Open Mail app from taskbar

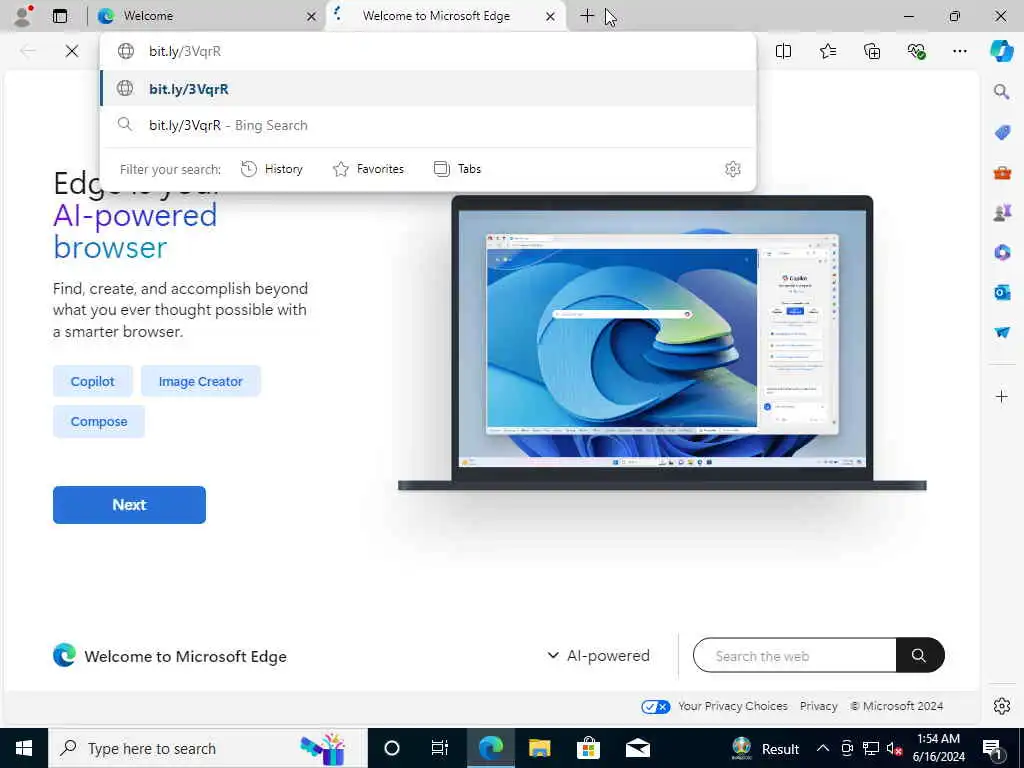(637, 748)
